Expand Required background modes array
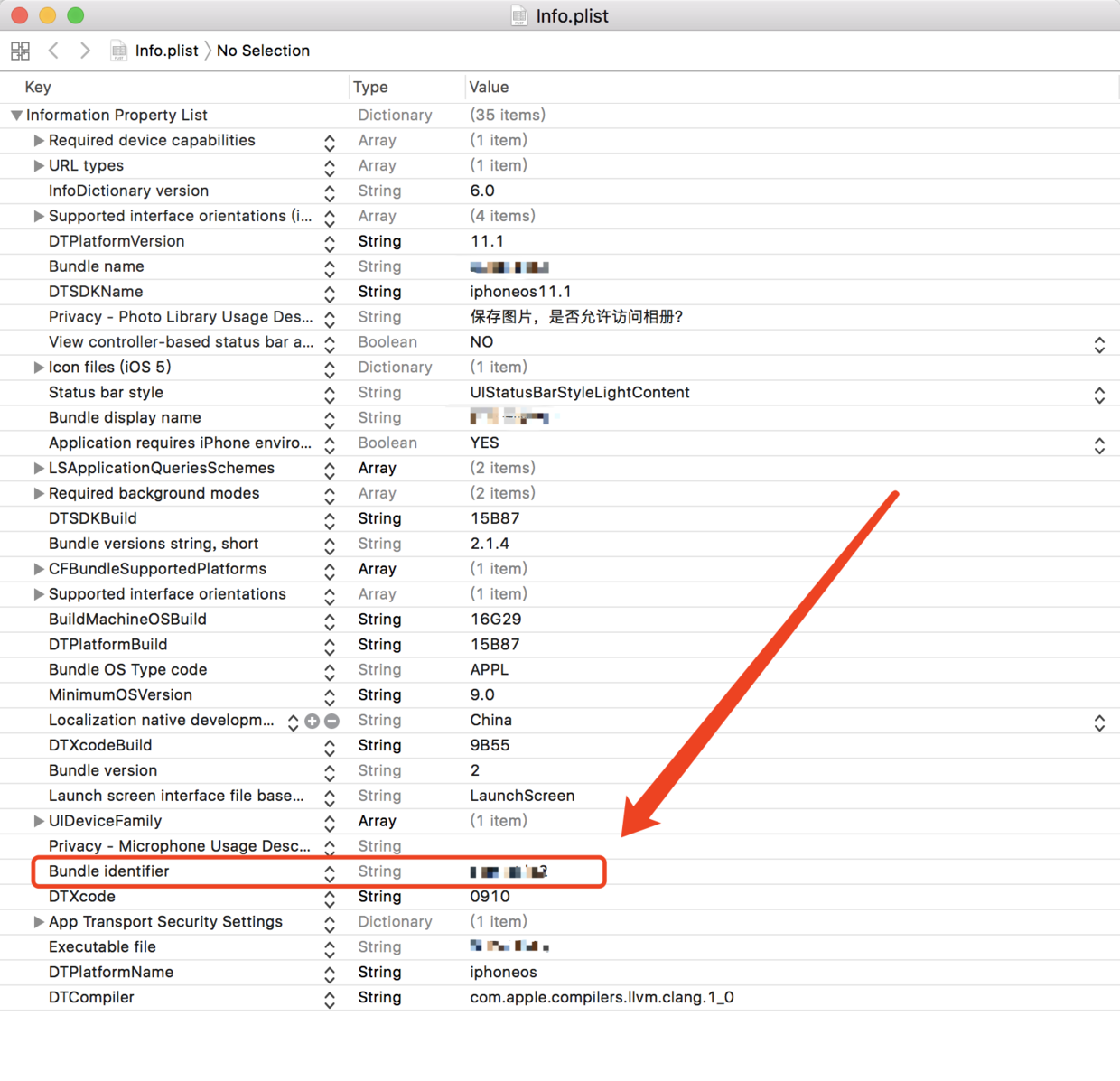1120x1081 pixels. (x=39, y=494)
